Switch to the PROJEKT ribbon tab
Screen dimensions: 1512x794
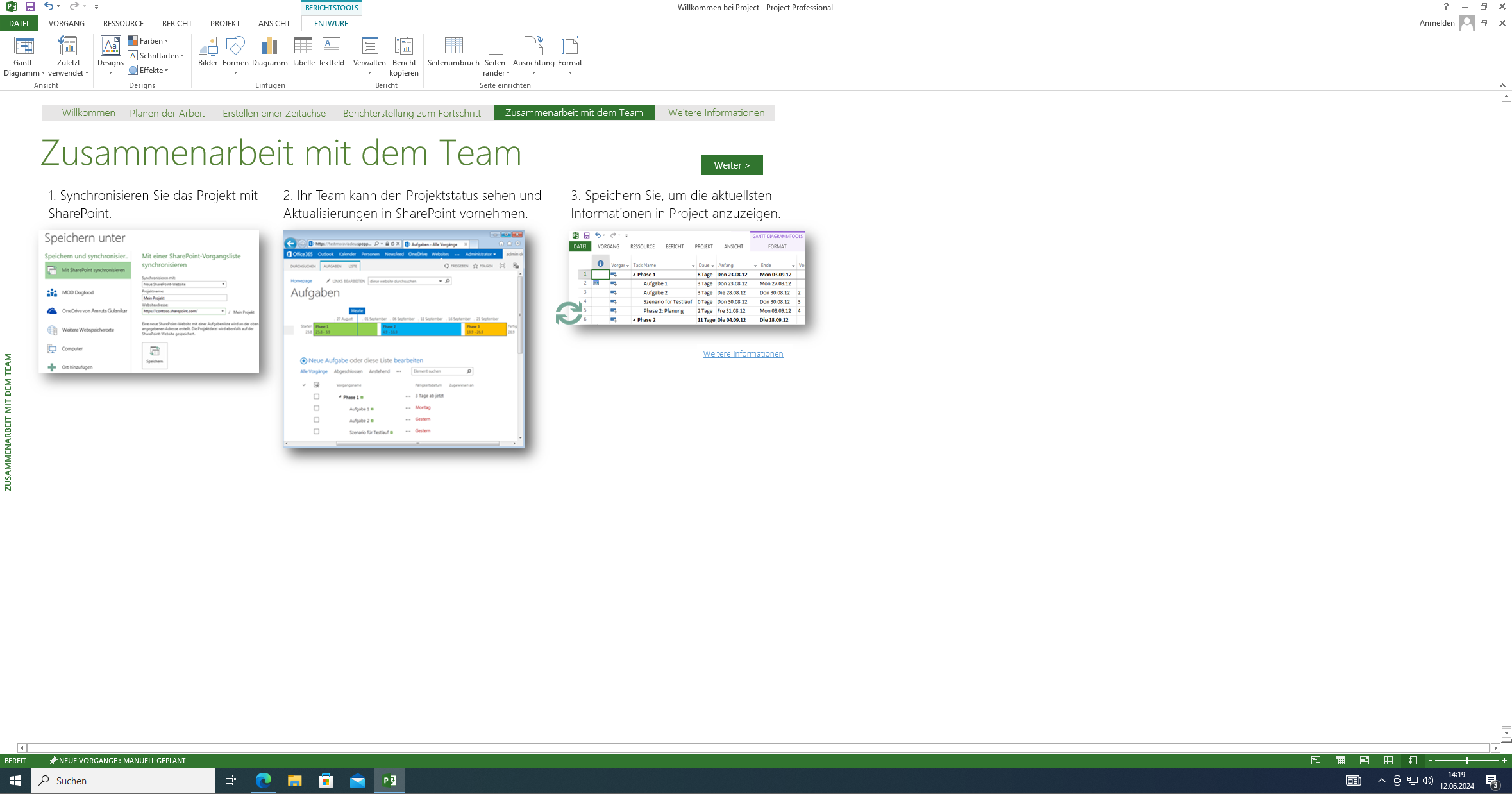(225, 23)
